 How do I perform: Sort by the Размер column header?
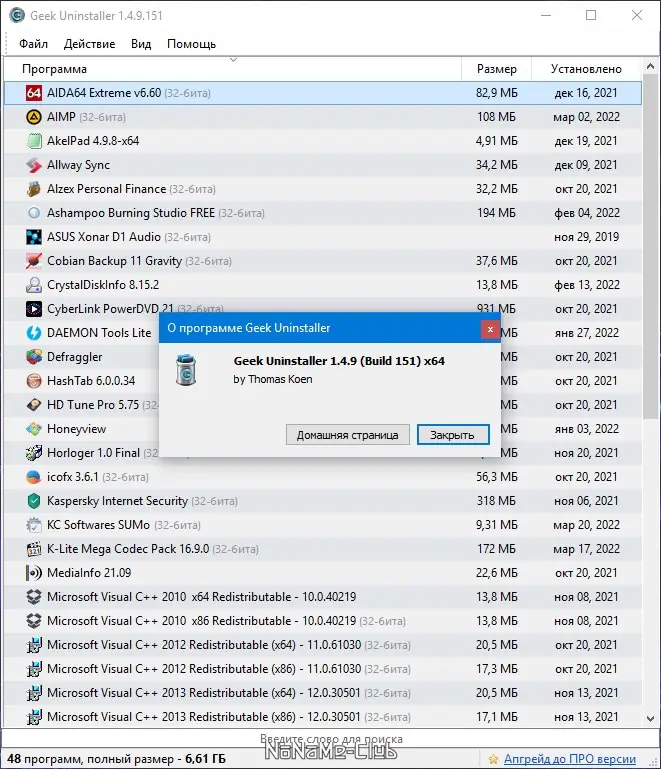tap(496, 69)
